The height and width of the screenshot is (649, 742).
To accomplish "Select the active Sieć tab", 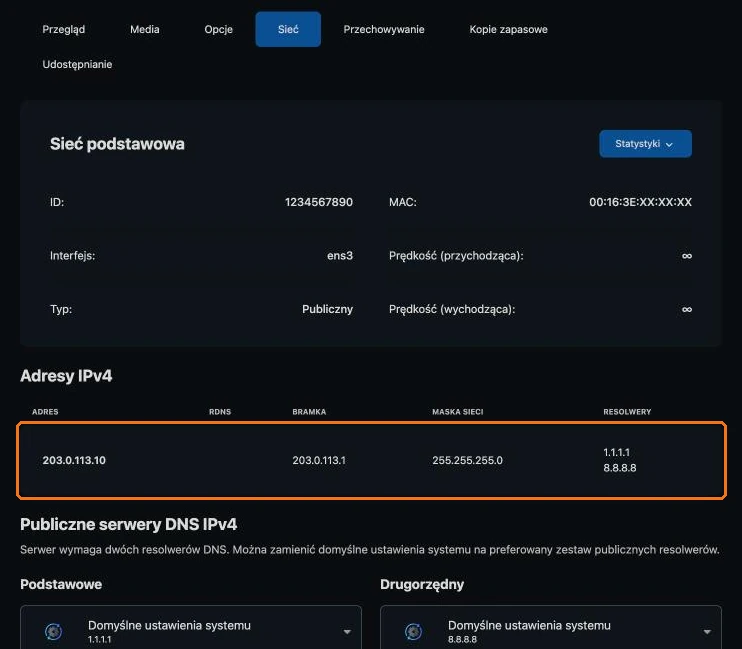I will point(288,29).
